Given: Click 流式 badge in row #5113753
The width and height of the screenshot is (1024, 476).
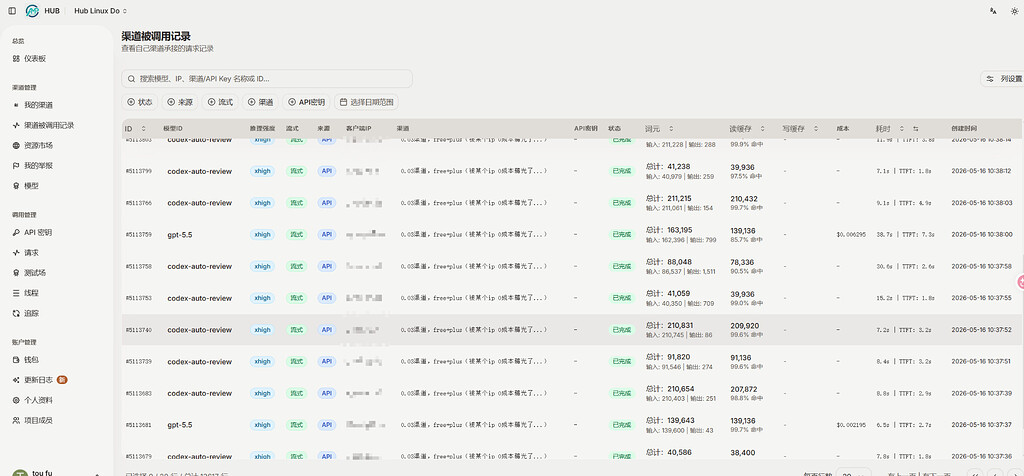Looking at the screenshot, I should click(296, 298).
